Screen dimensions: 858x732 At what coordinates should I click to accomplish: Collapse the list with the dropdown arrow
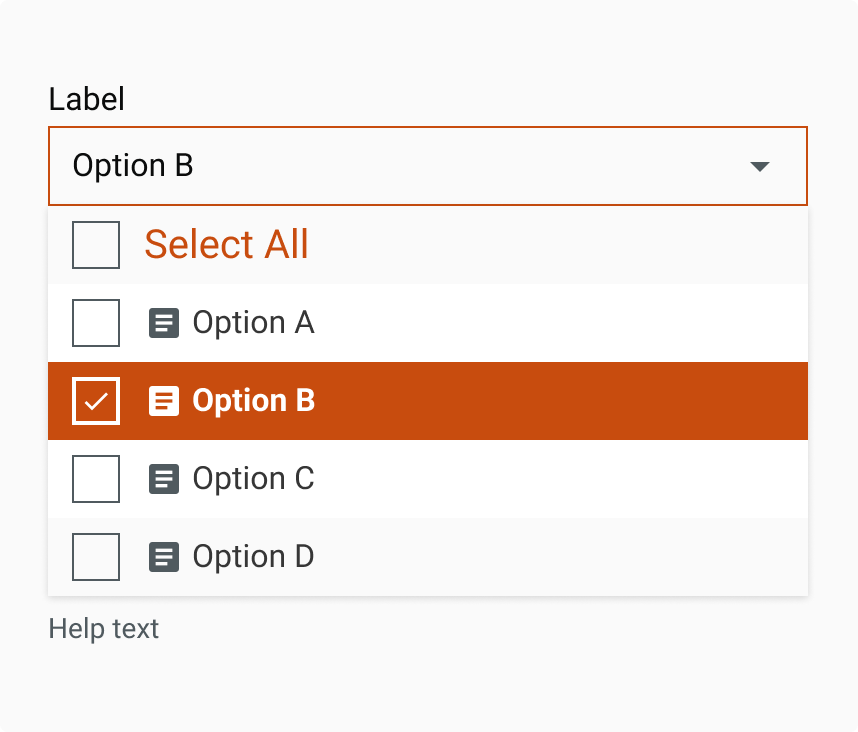click(760, 166)
